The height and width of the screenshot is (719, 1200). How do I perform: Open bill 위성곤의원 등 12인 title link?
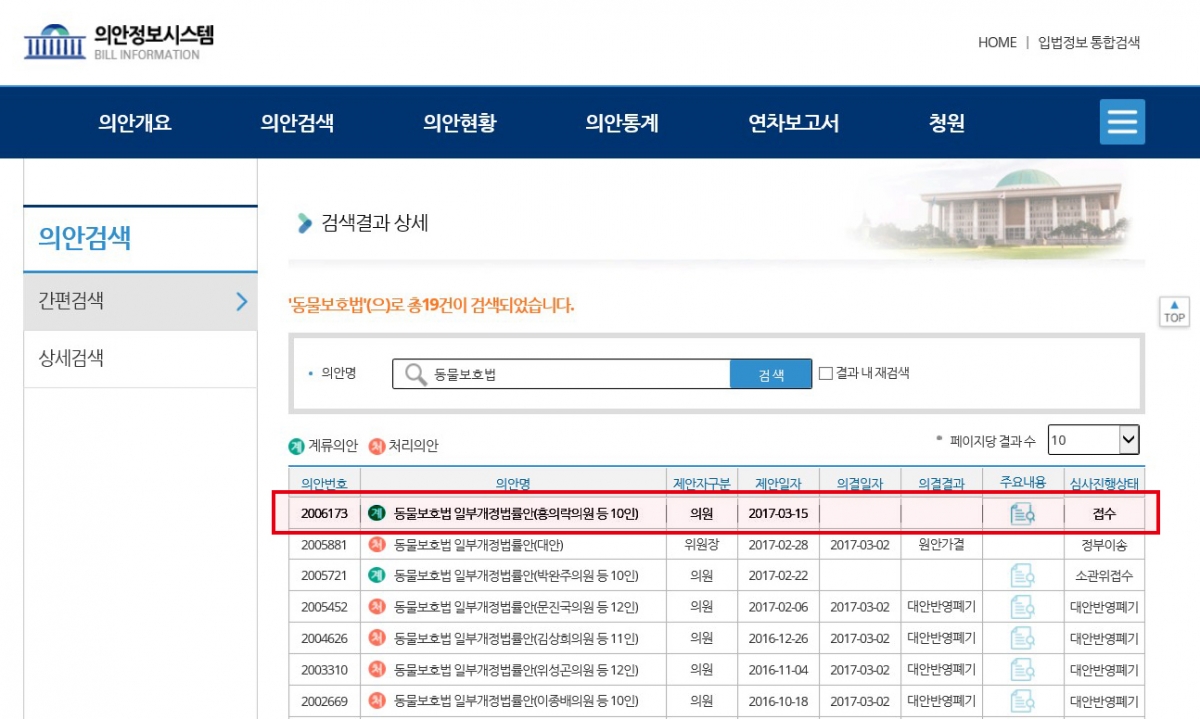pyautogui.click(x=516, y=669)
